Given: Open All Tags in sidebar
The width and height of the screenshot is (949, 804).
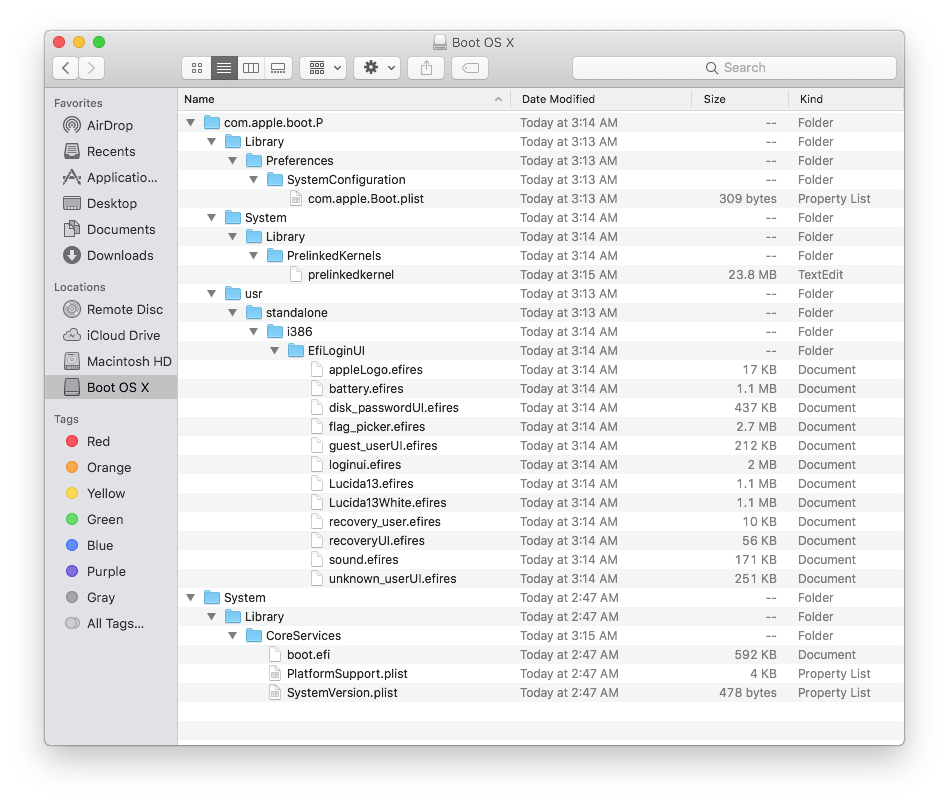Looking at the screenshot, I should click(111, 624).
